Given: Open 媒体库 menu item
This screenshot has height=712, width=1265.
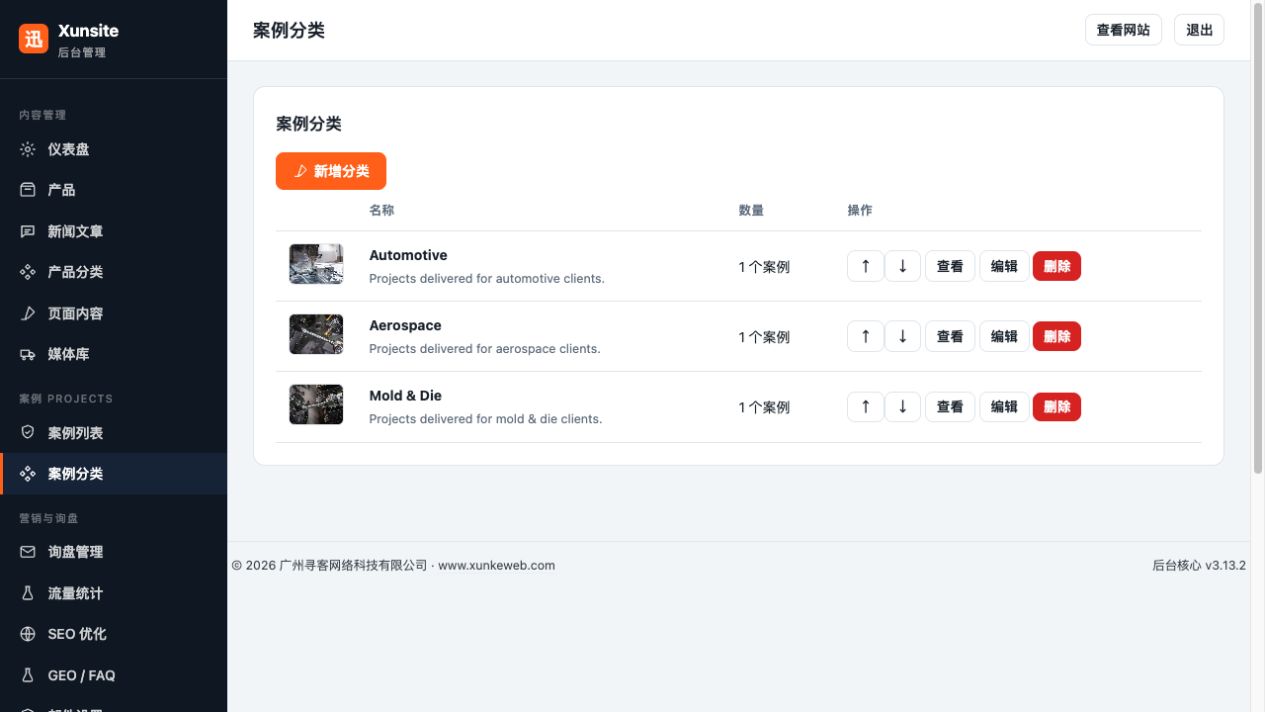Looking at the screenshot, I should (113, 354).
